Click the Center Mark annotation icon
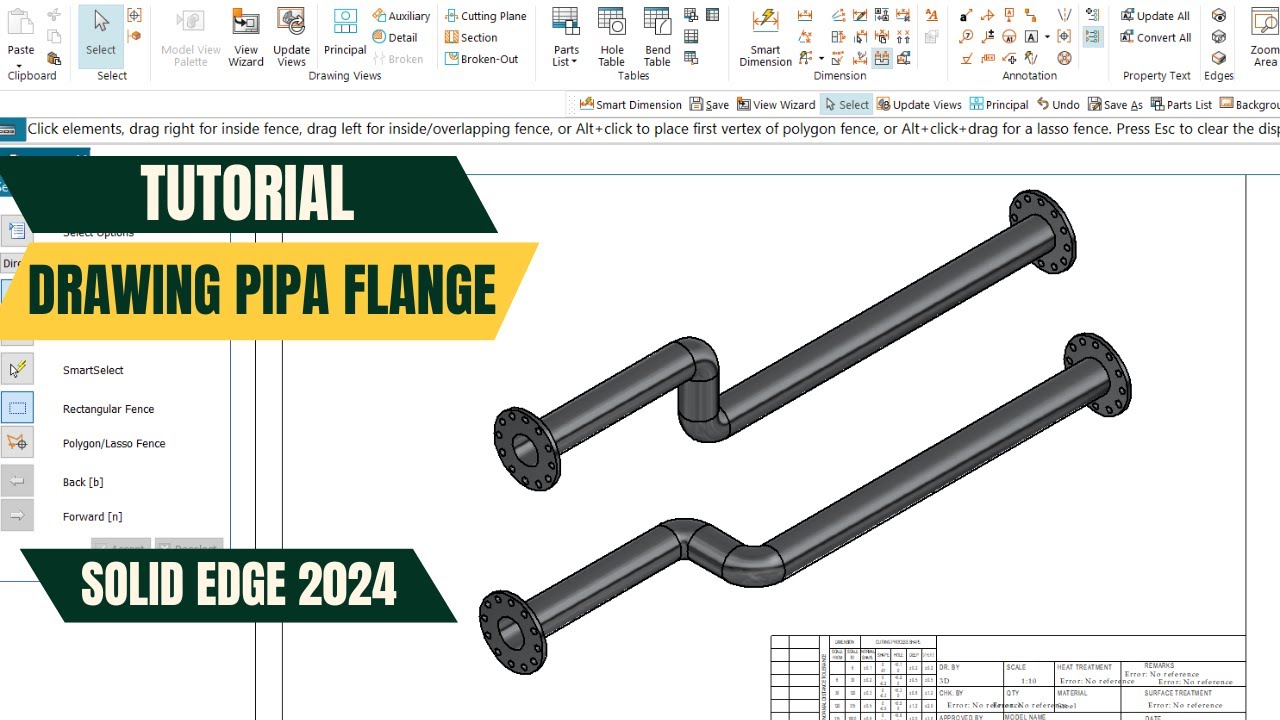The height and width of the screenshot is (720, 1280). pyautogui.click(x=1064, y=37)
